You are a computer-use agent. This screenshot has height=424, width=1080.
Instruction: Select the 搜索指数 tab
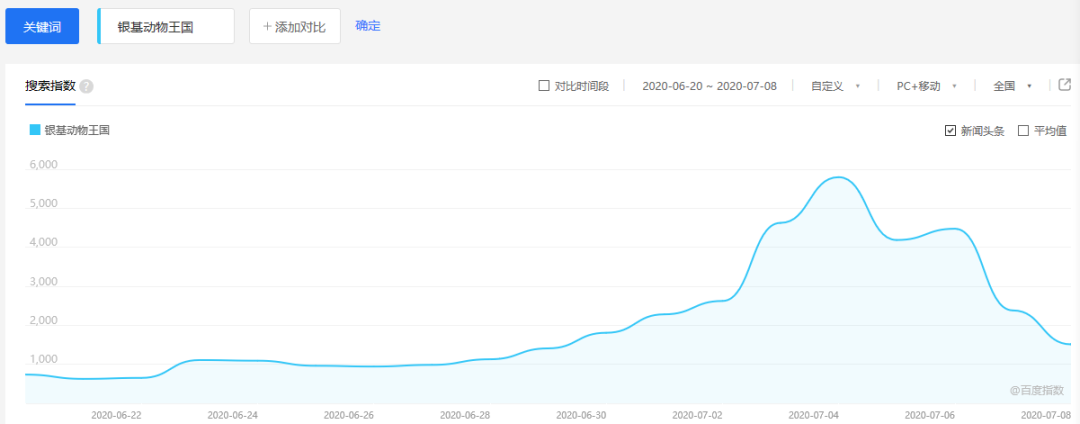(50, 86)
